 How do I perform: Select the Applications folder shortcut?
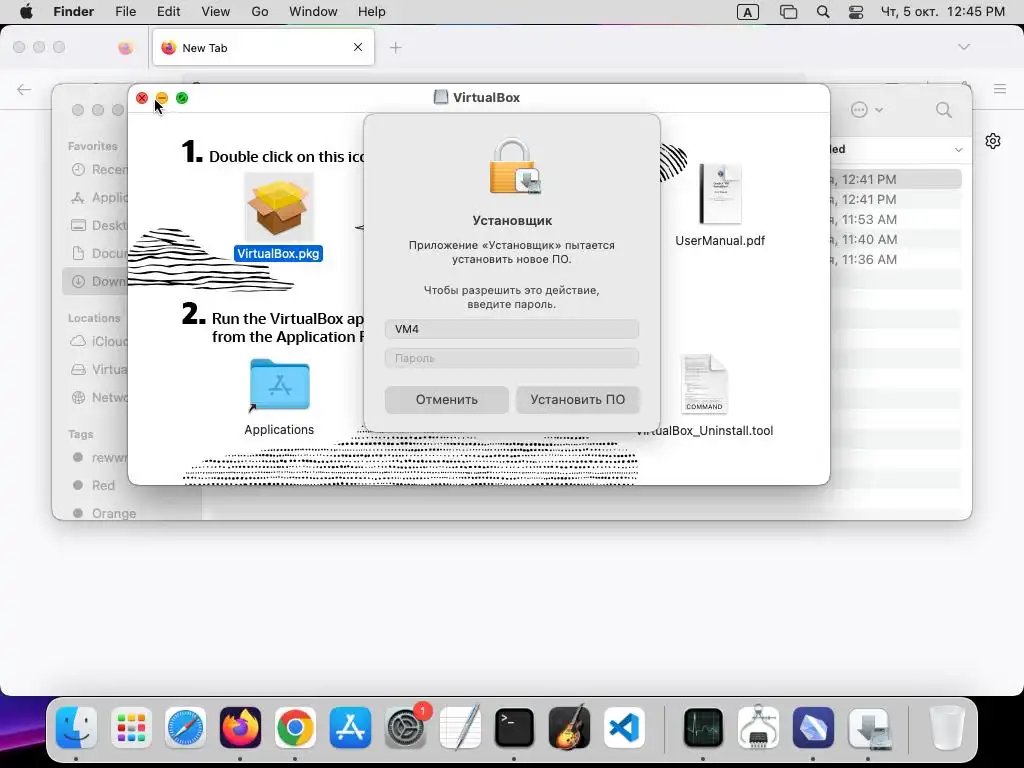pos(280,385)
